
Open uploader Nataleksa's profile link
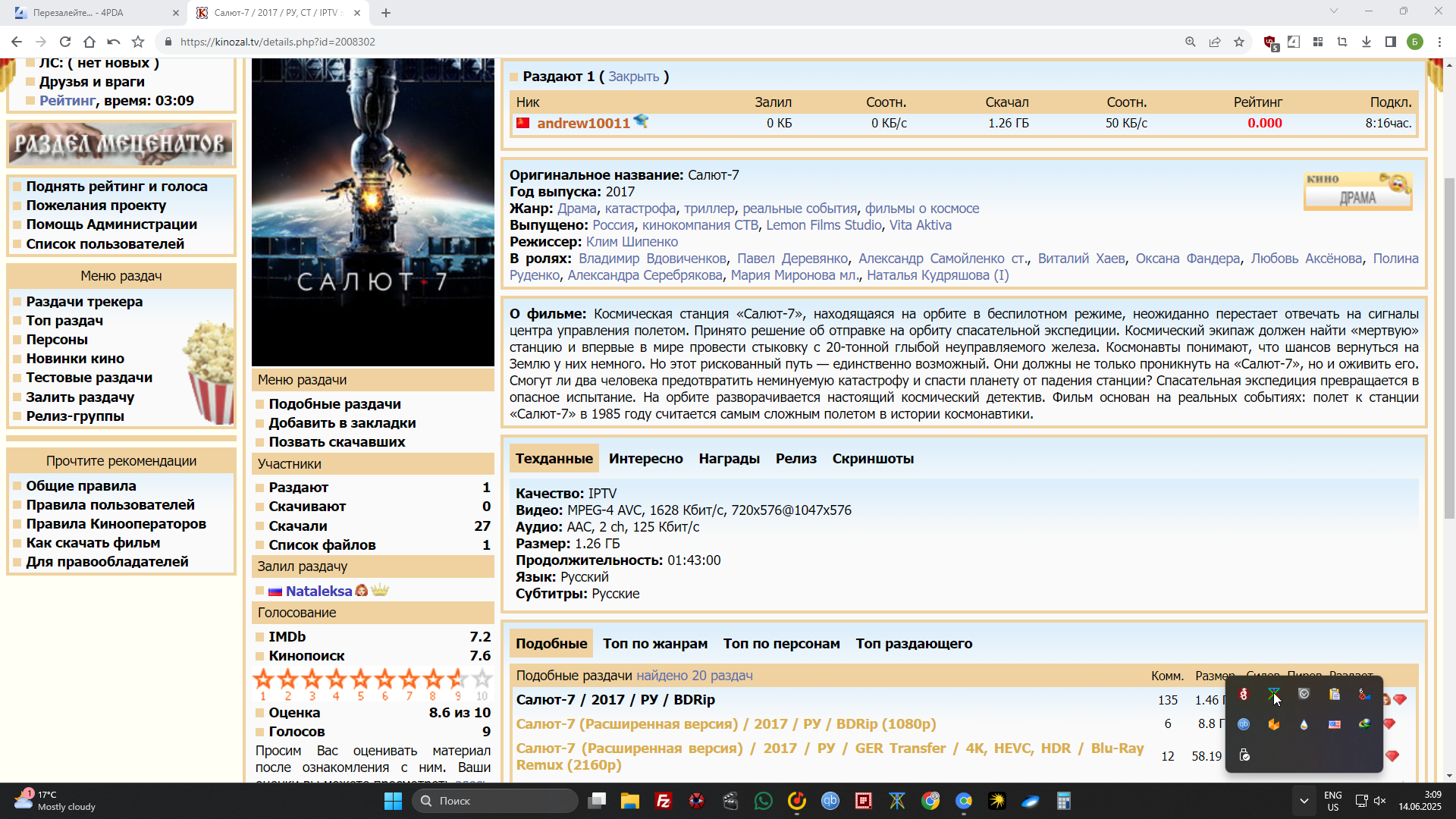click(318, 591)
